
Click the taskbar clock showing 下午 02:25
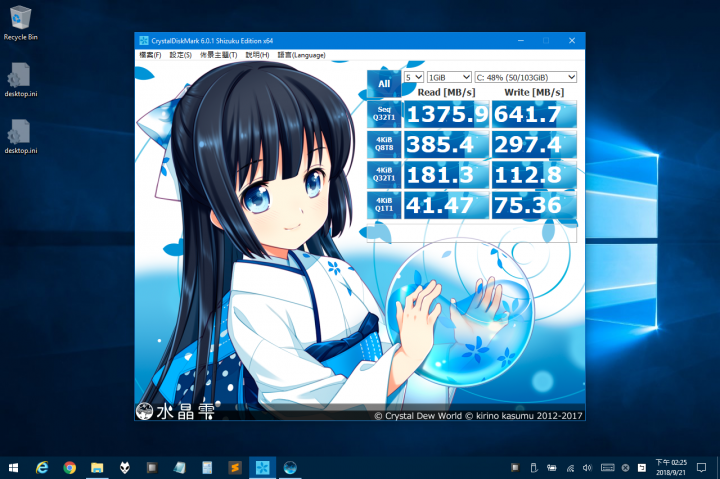pyautogui.click(x=671, y=468)
